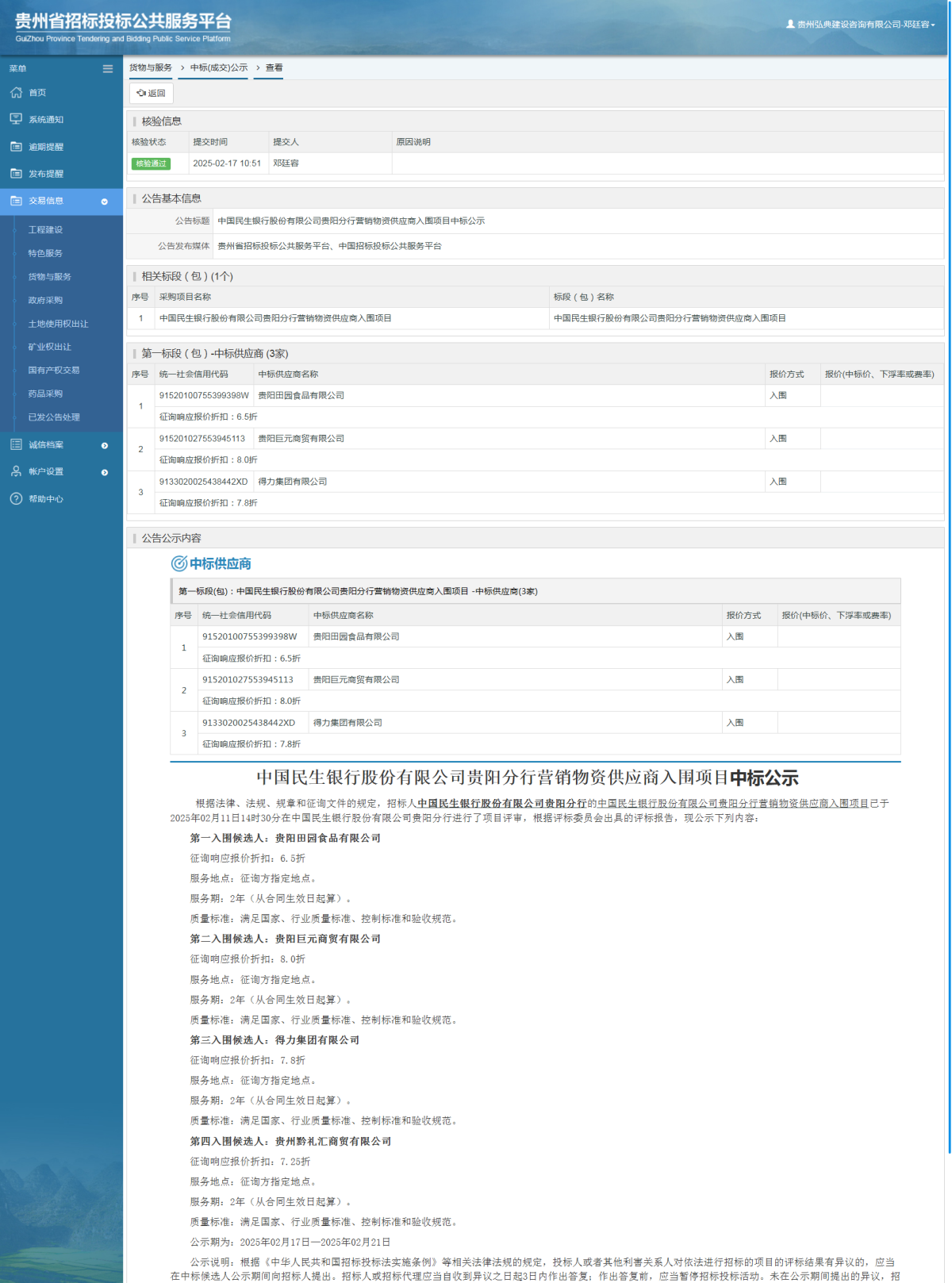Click the 货物与服务 breadcrumb link
Image resolution: width=952 pixels, height=1283 pixels.
click(x=151, y=67)
